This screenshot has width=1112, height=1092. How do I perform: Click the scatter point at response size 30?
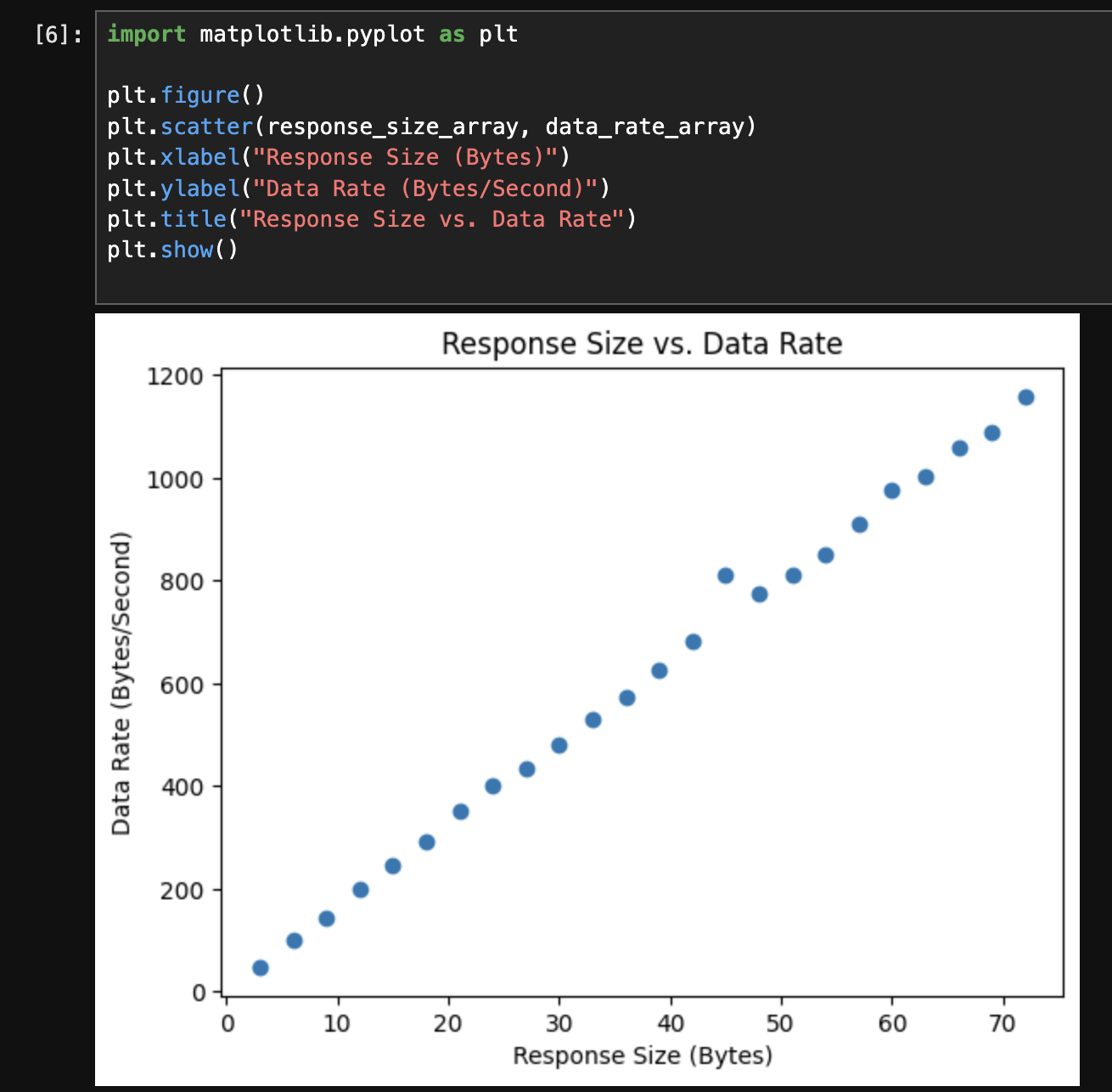click(x=559, y=746)
